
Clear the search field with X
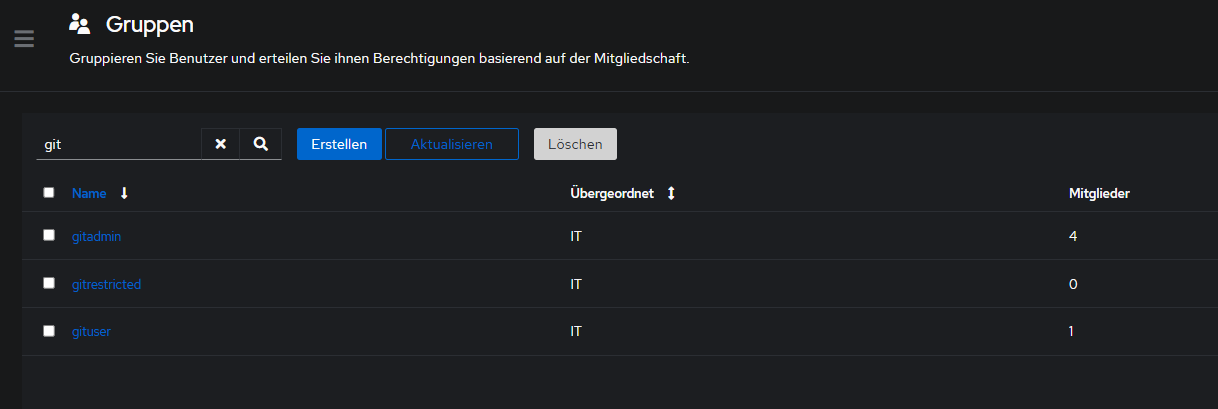[x=220, y=144]
